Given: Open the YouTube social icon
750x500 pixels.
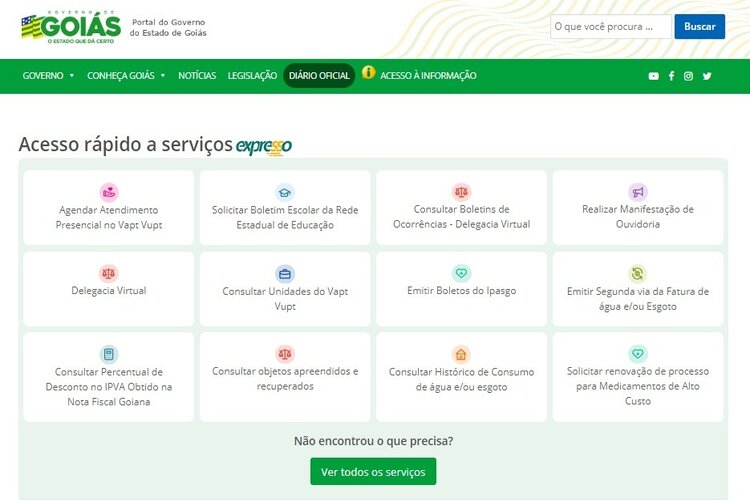Looking at the screenshot, I should click(x=654, y=76).
